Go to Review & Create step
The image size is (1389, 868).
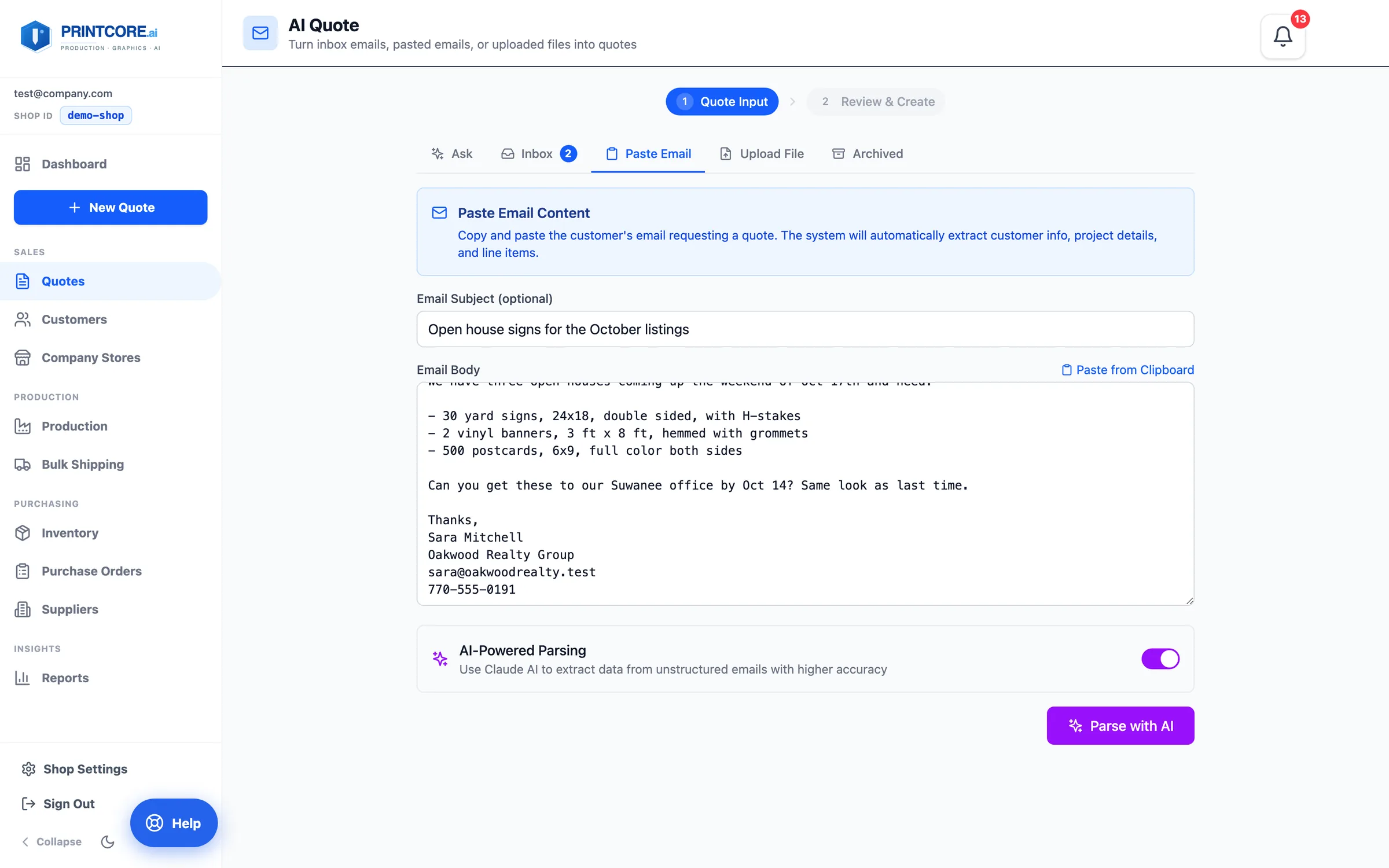(876, 102)
